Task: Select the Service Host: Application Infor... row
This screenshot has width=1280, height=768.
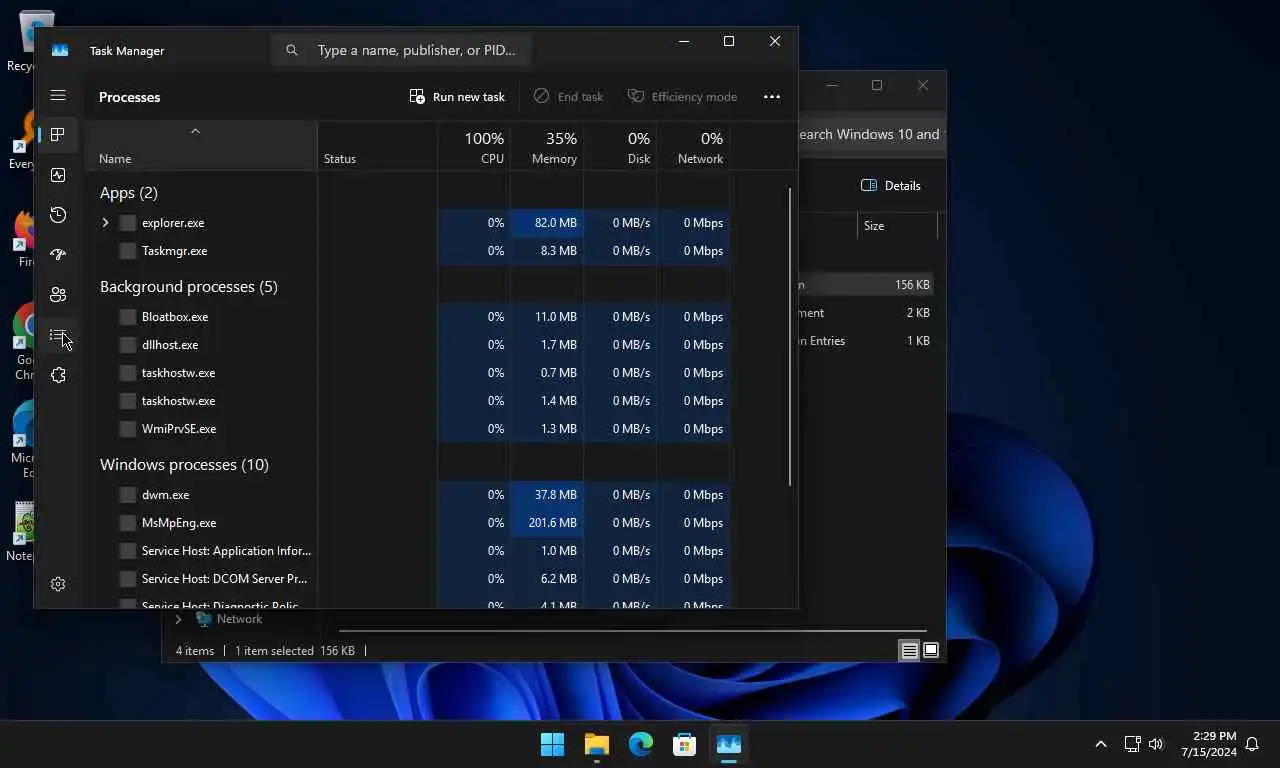Action: click(x=407, y=551)
